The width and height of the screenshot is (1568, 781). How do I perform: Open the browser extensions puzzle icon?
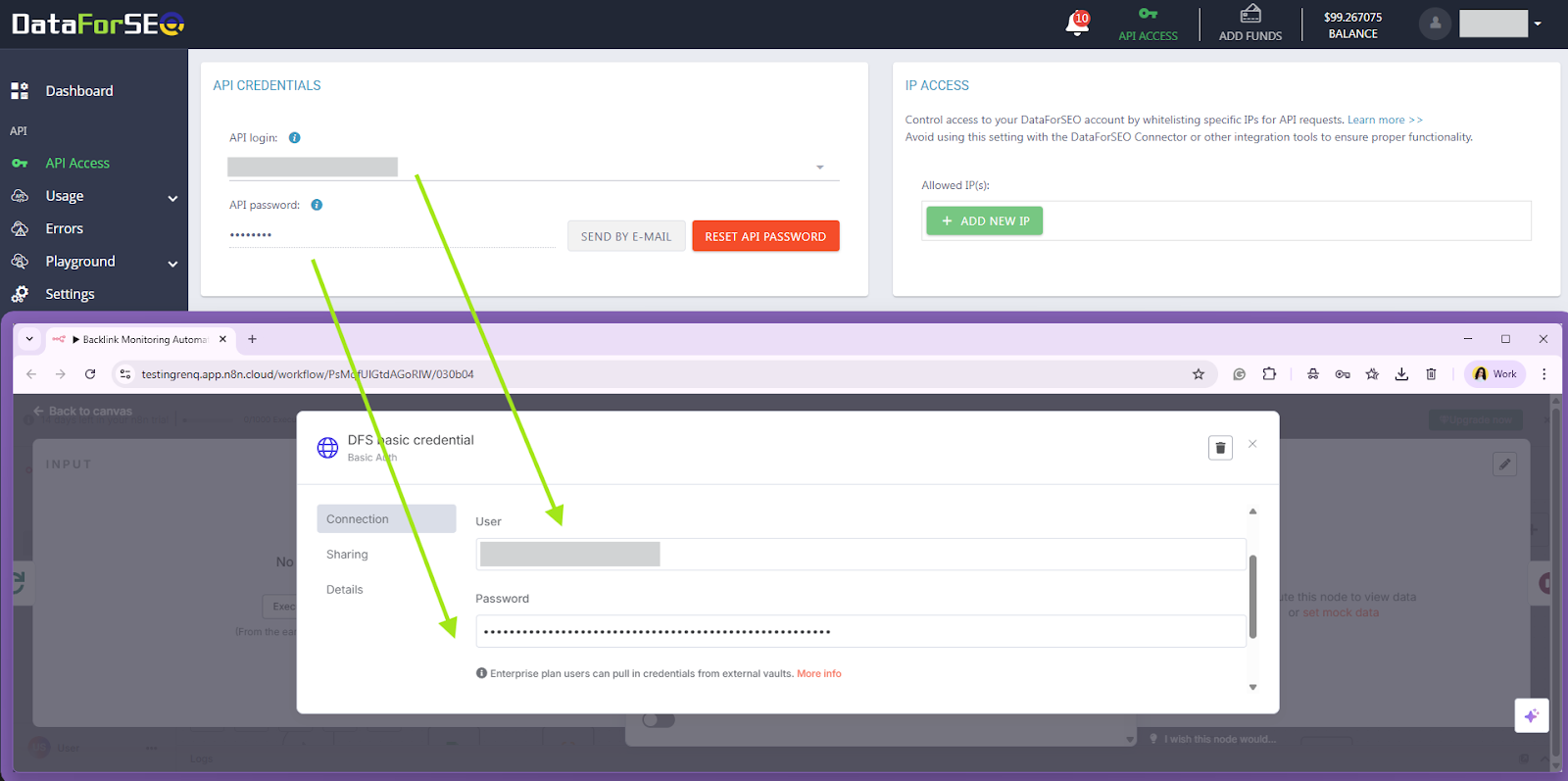1269,374
